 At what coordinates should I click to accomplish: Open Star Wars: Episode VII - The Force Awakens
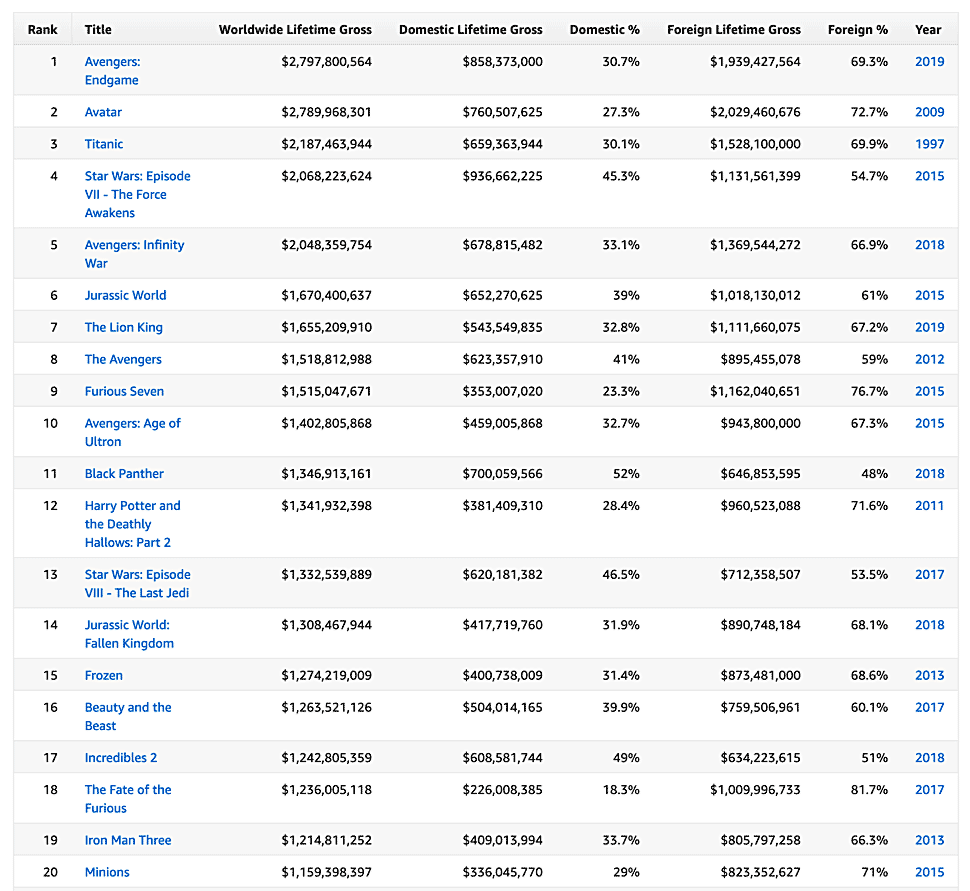pyautogui.click(x=137, y=194)
